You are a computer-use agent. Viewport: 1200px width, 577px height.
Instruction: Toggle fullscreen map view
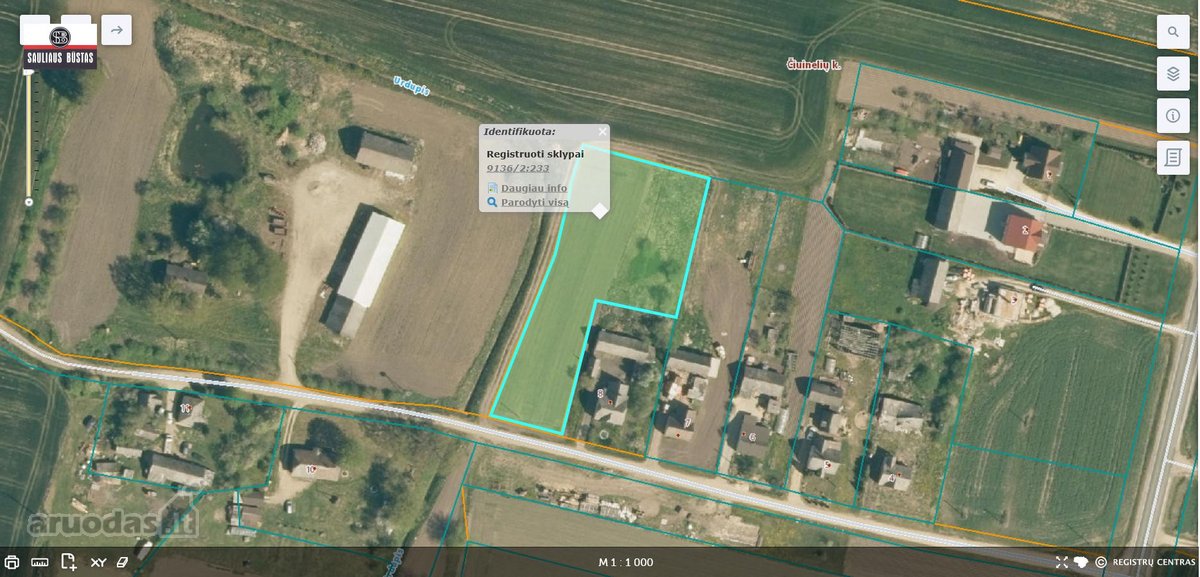(x=1061, y=562)
